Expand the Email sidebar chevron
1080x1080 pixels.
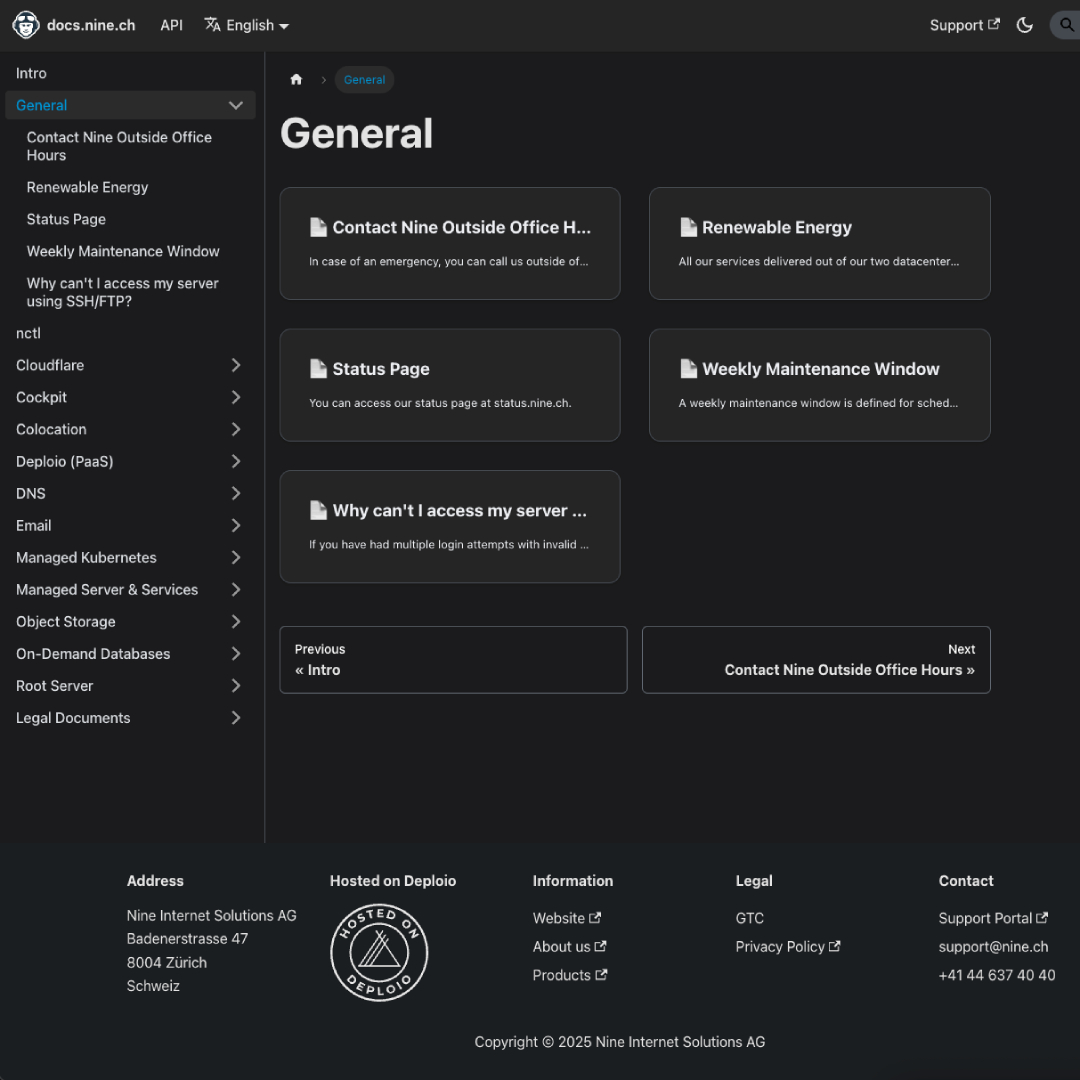point(236,526)
